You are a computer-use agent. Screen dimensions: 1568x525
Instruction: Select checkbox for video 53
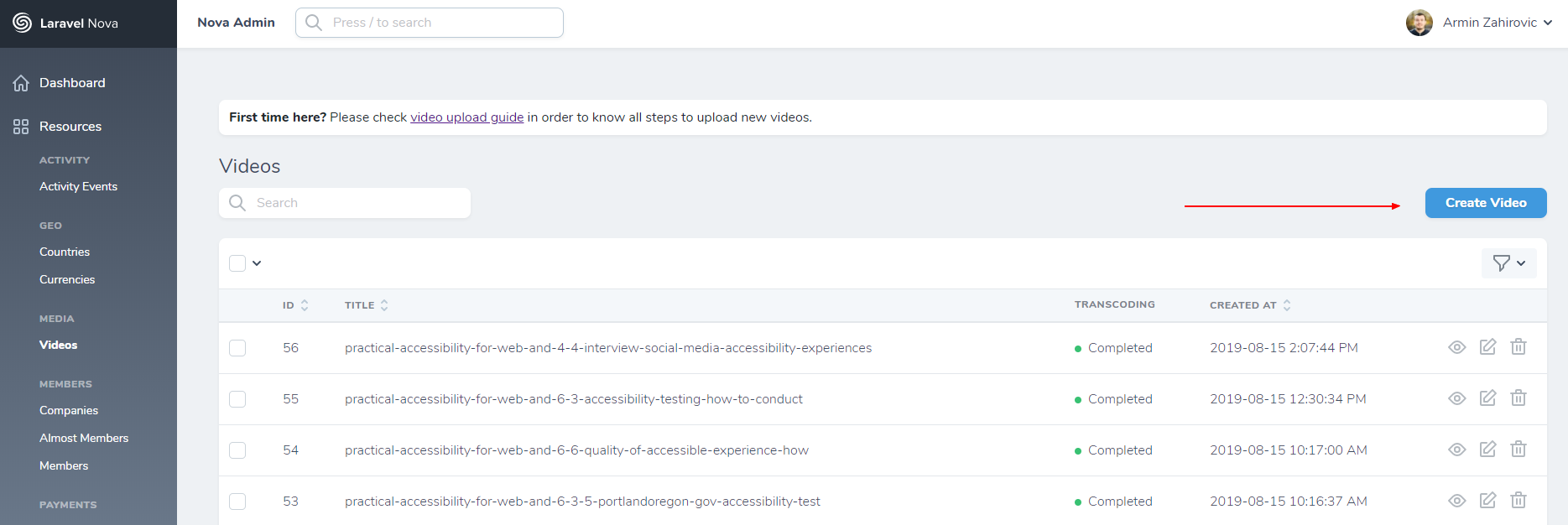tap(237, 502)
